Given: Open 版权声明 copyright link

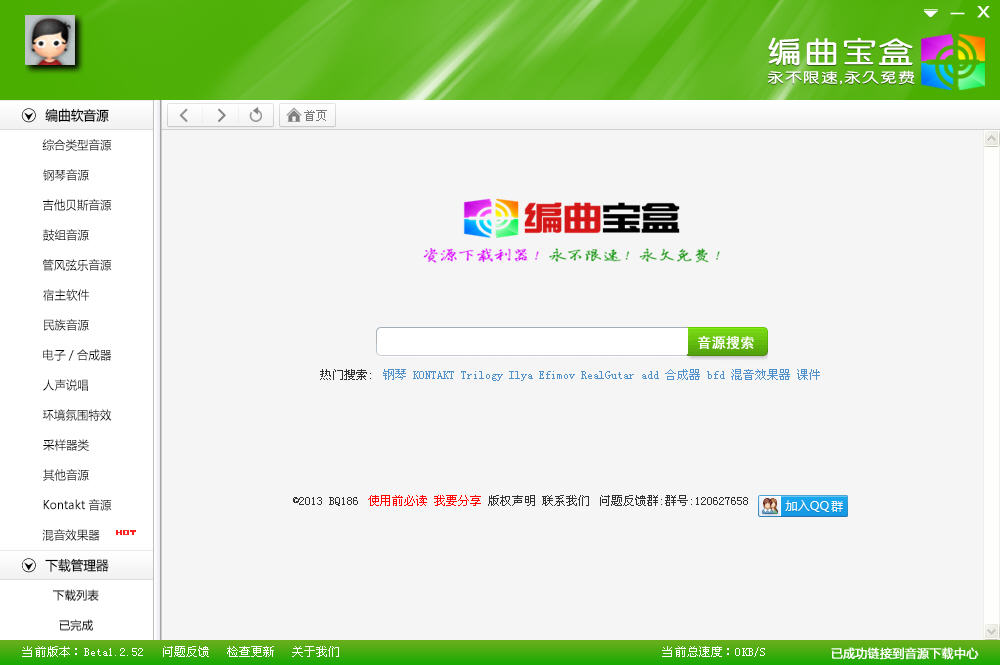Looking at the screenshot, I should (511, 501).
